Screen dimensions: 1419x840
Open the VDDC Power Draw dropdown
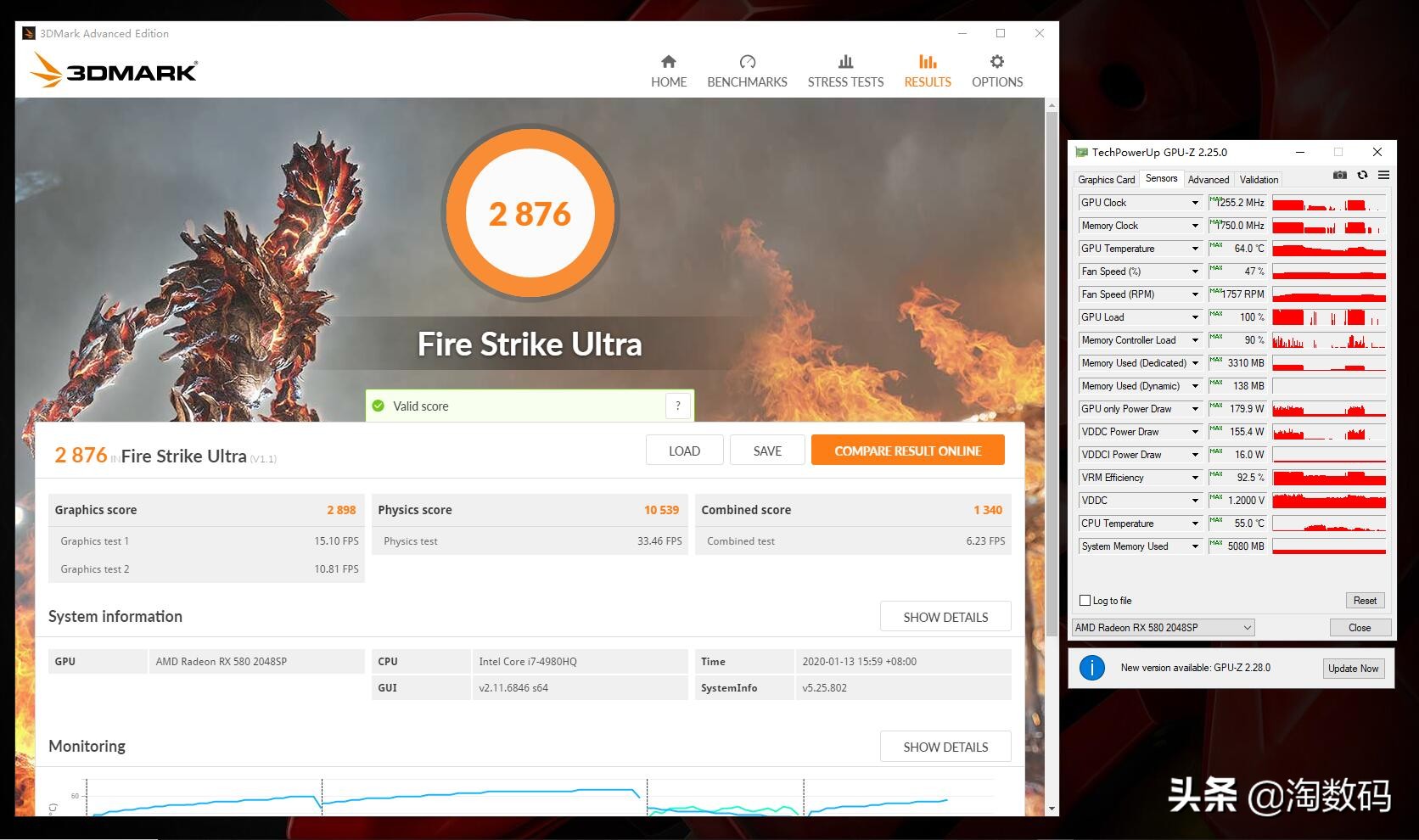[1195, 432]
